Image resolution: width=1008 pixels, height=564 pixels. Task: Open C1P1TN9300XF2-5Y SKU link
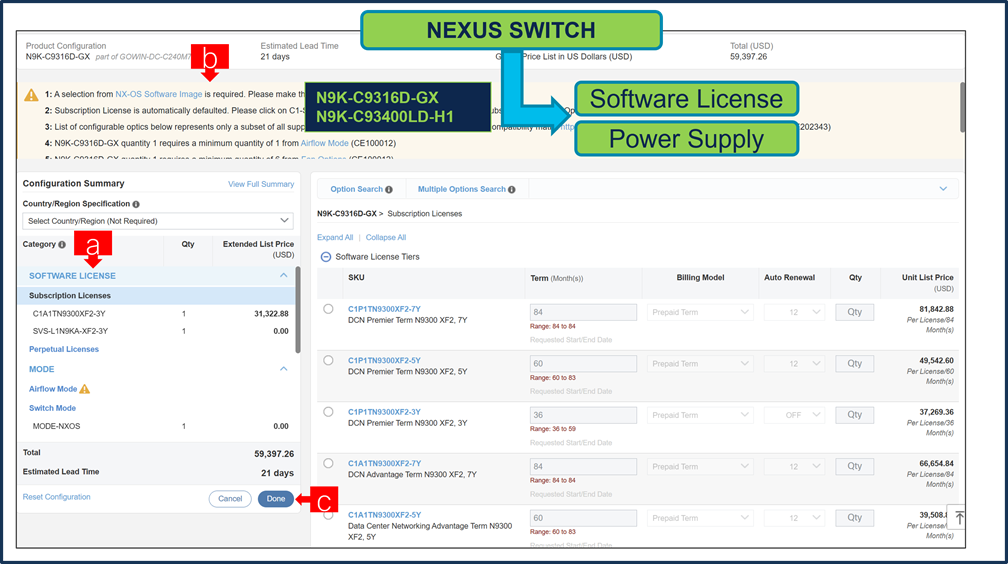click(384, 361)
